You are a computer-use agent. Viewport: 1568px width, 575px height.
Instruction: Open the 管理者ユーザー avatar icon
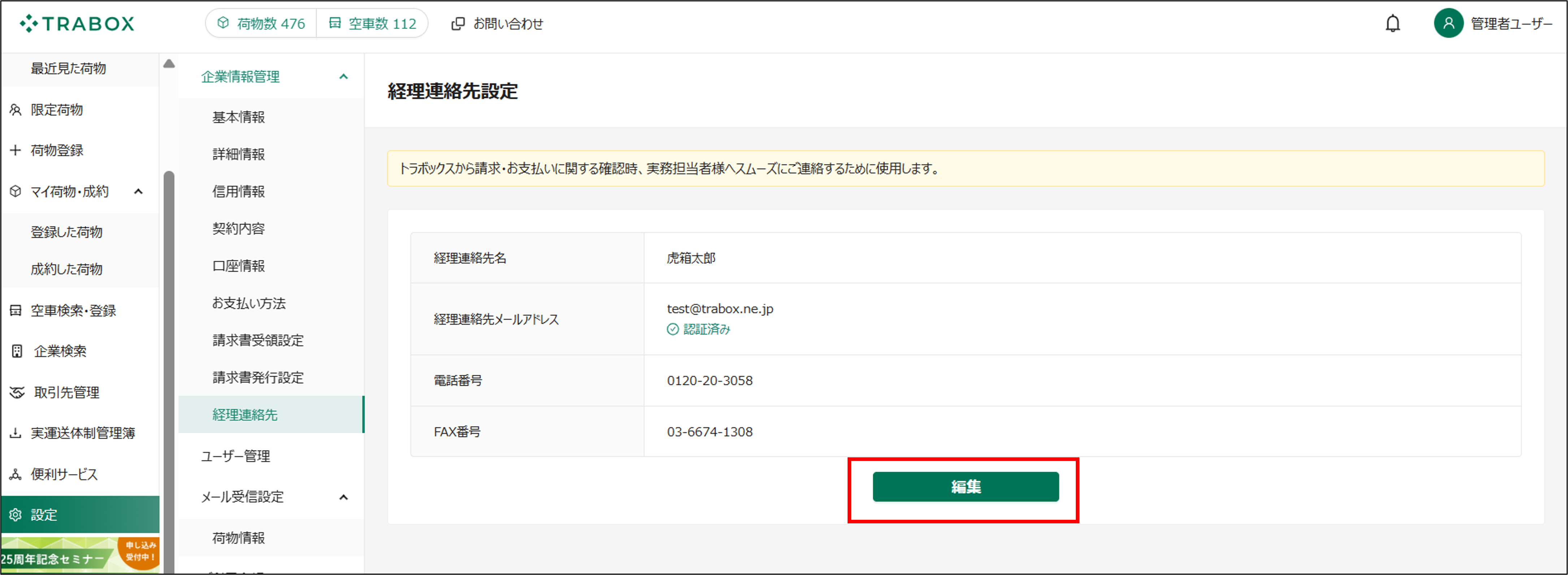point(1448,24)
